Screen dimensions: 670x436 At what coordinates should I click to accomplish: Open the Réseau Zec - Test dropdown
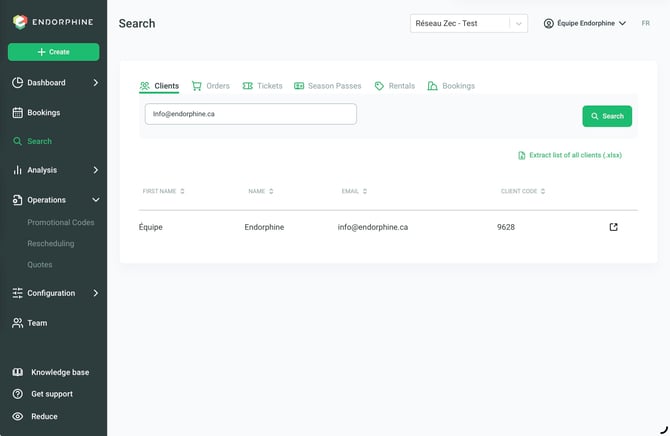(x=469, y=24)
